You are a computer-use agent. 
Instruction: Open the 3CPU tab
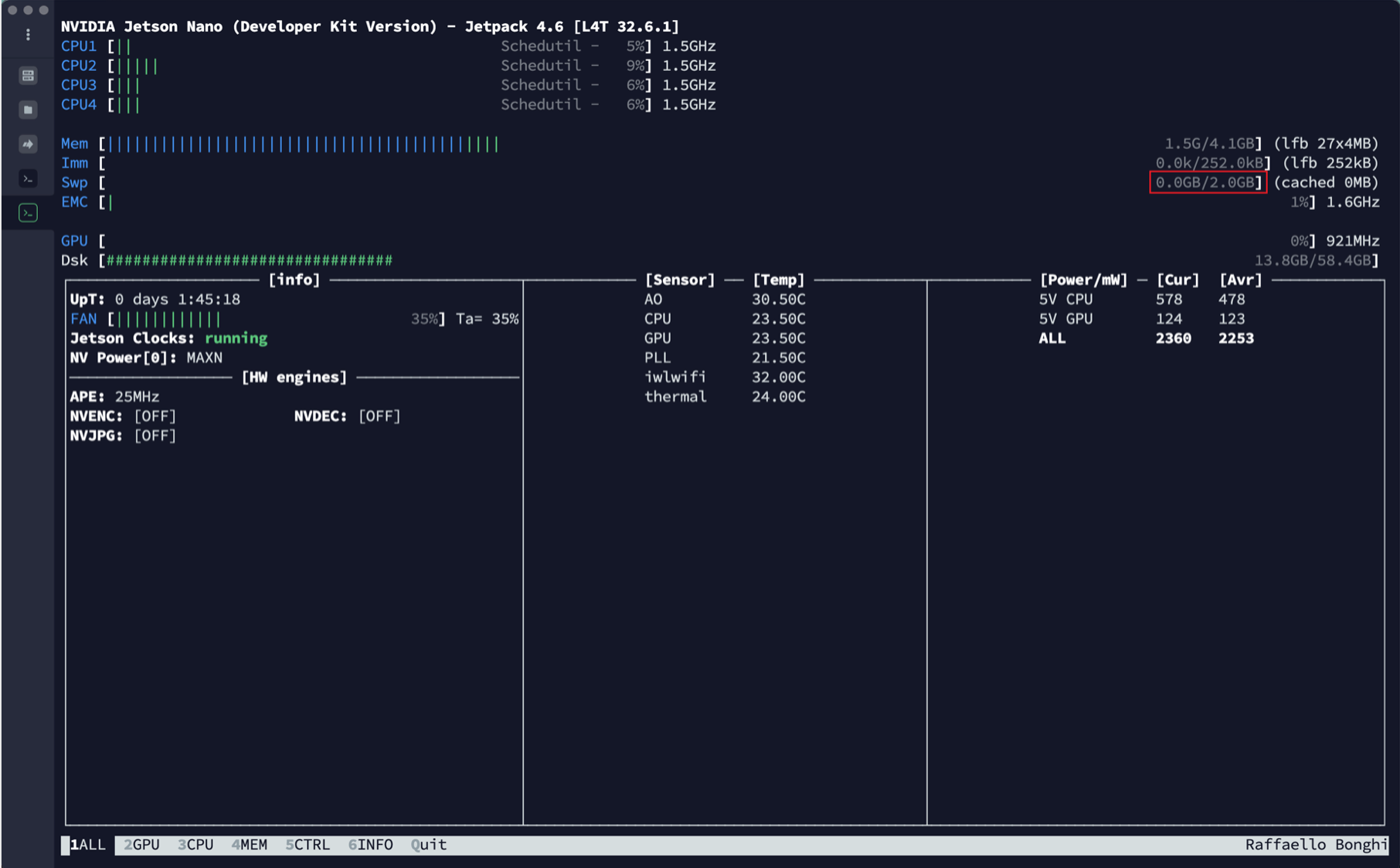[x=195, y=845]
